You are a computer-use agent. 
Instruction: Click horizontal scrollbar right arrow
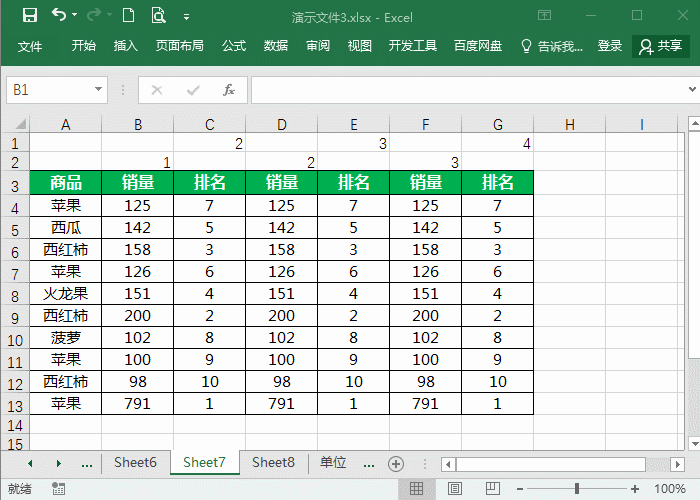[678, 464]
